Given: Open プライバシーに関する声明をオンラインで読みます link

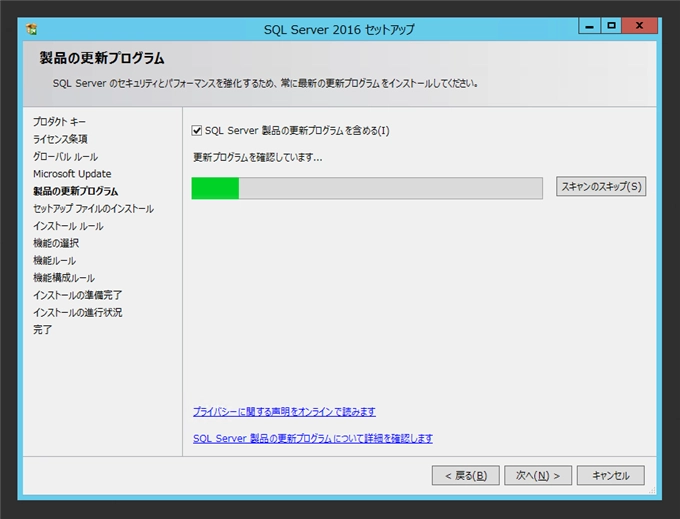Looking at the screenshot, I should [x=284, y=411].
